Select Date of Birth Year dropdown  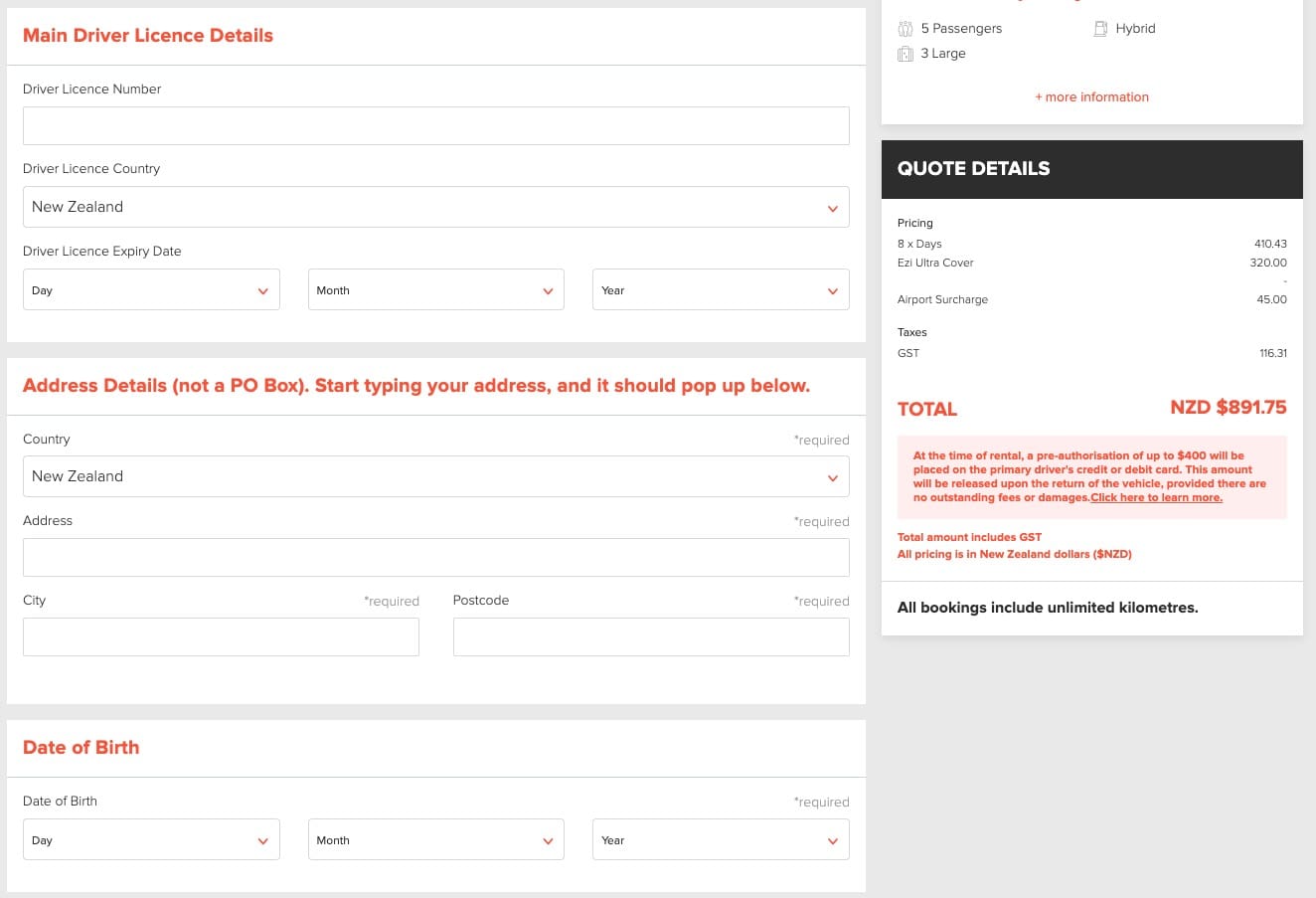coord(720,840)
